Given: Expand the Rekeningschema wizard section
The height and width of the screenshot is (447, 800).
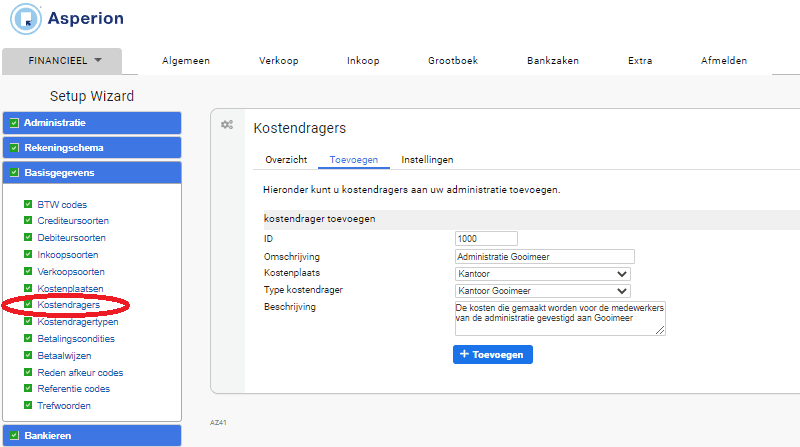Looking at the screenshot, I should coord(92,148).
